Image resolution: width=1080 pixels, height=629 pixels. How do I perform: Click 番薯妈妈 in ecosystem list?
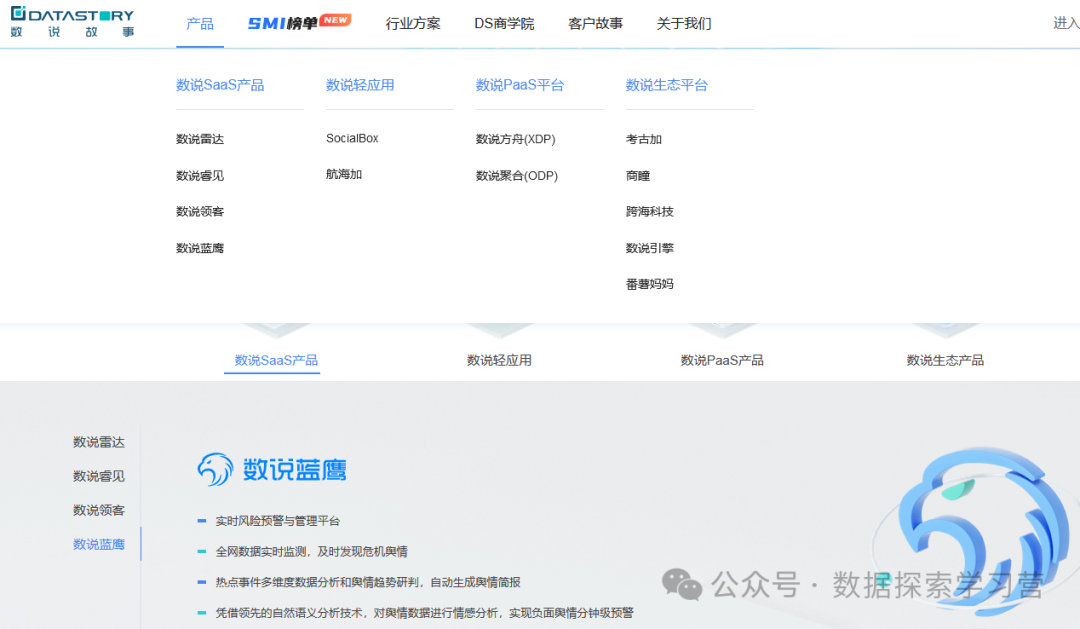pos(650,284)
